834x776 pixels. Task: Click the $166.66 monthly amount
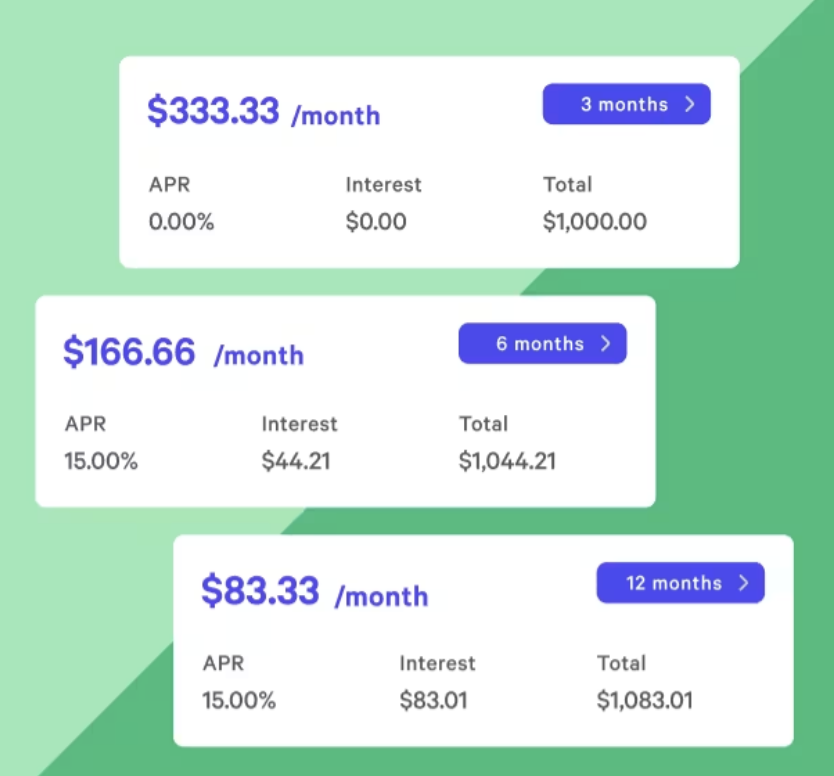(129, 351)
